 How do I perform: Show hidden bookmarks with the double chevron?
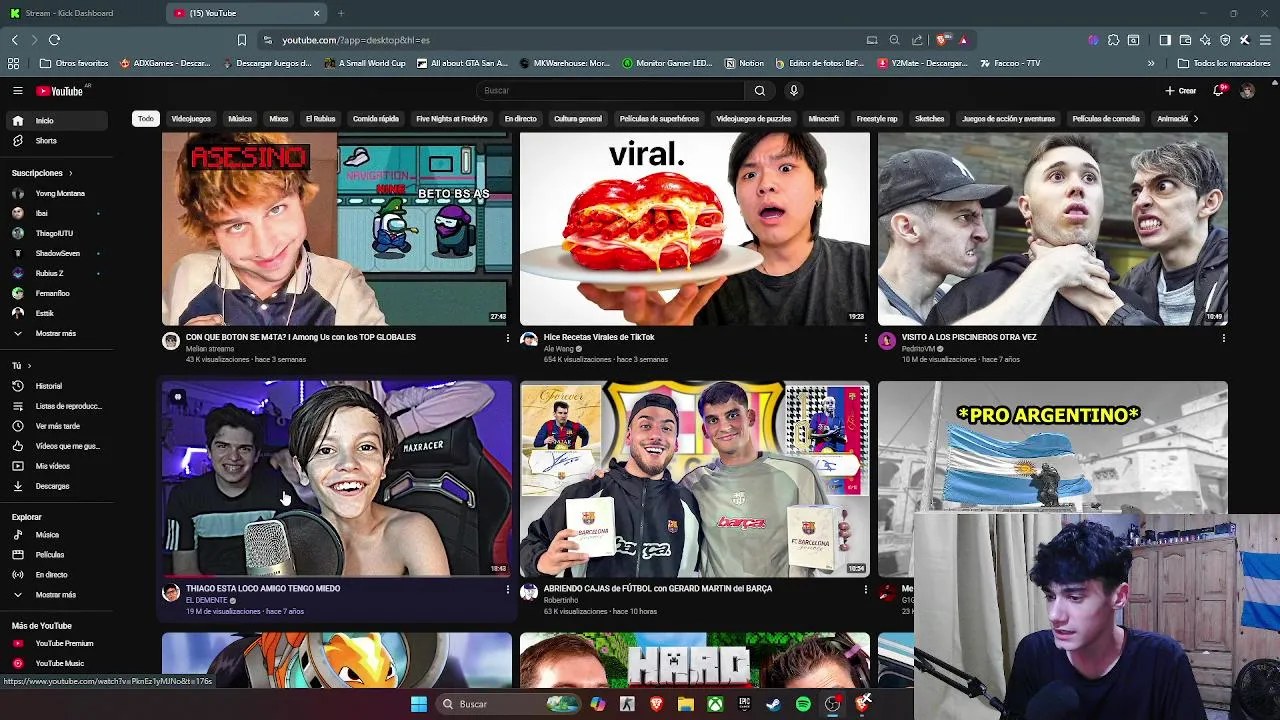point(1151,63)
